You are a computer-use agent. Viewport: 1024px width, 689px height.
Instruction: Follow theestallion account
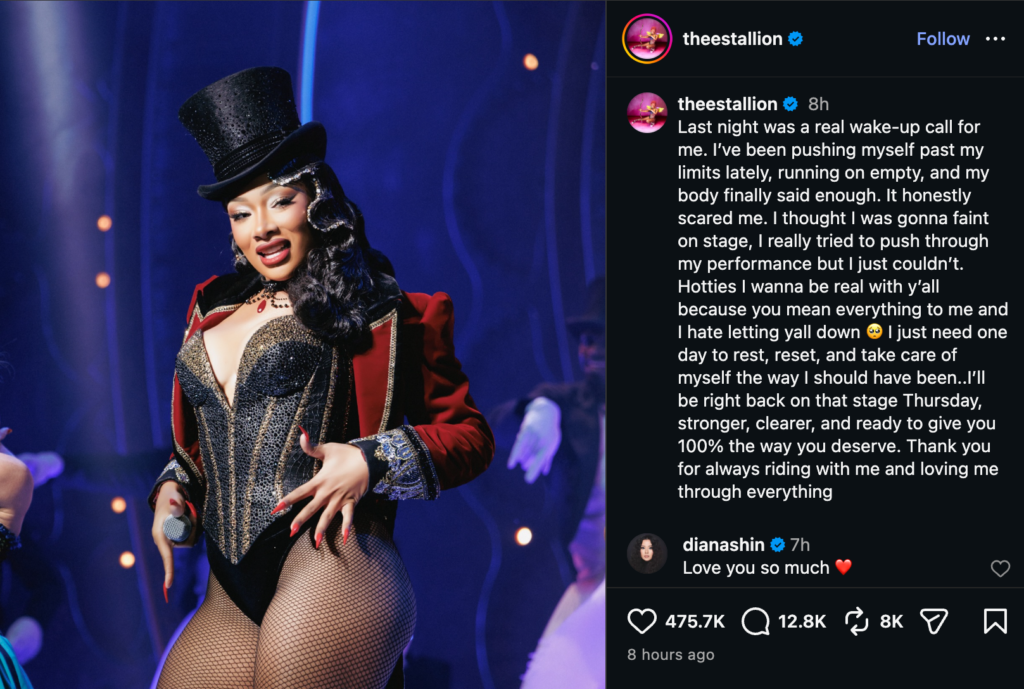[x=942, y=39]
